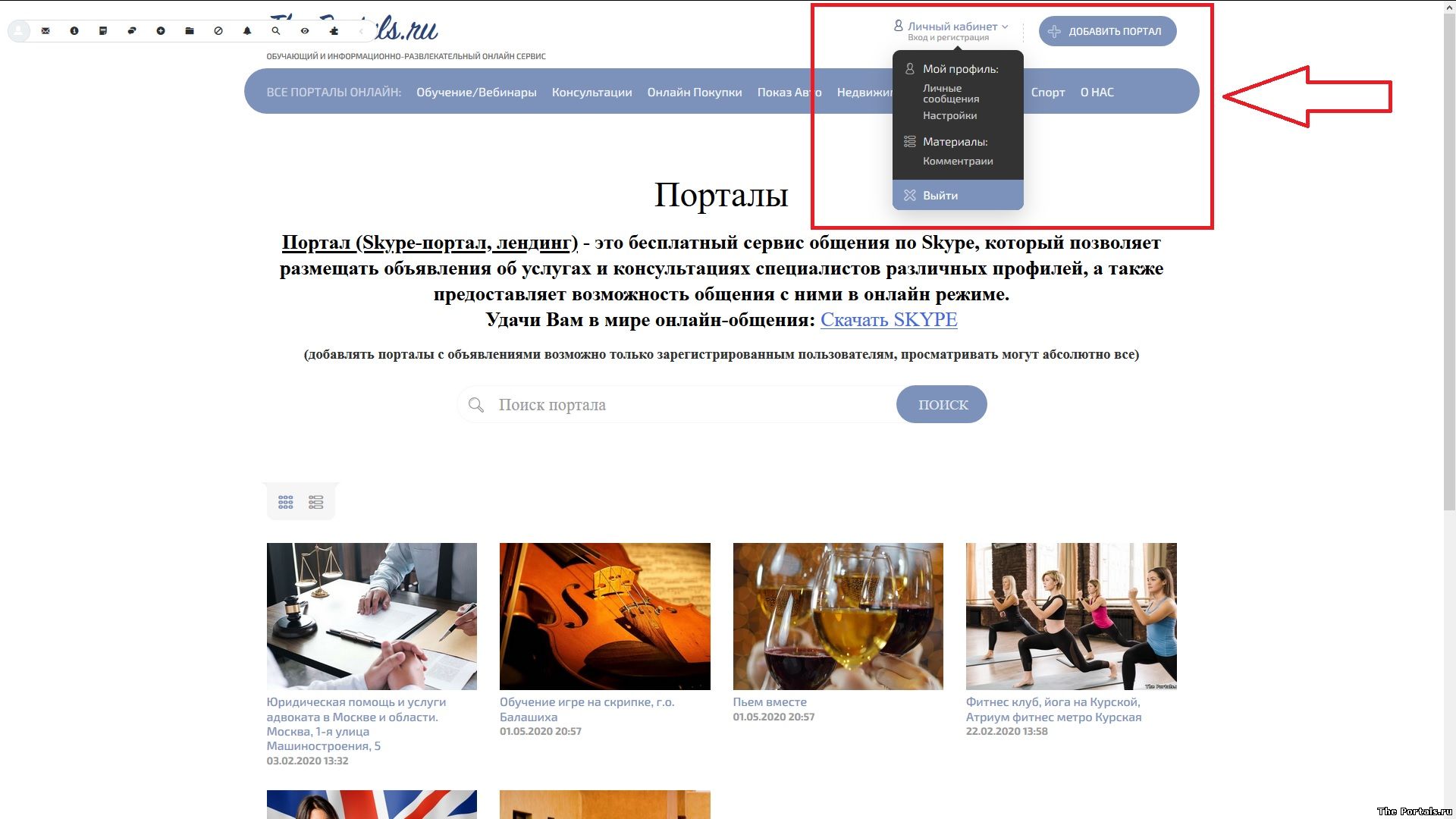Viewport: 1456px width, 819px height.
Task: Click the Порталы page heading
Action: point(721,195)
